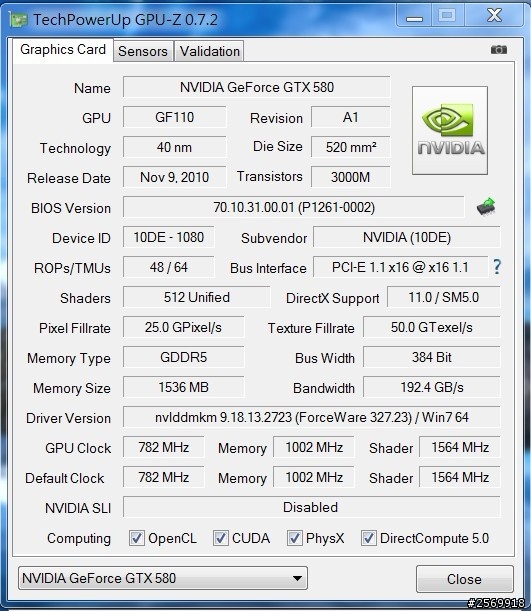
Task: Click the BIOS Version label
Action: tap(71, 208)
